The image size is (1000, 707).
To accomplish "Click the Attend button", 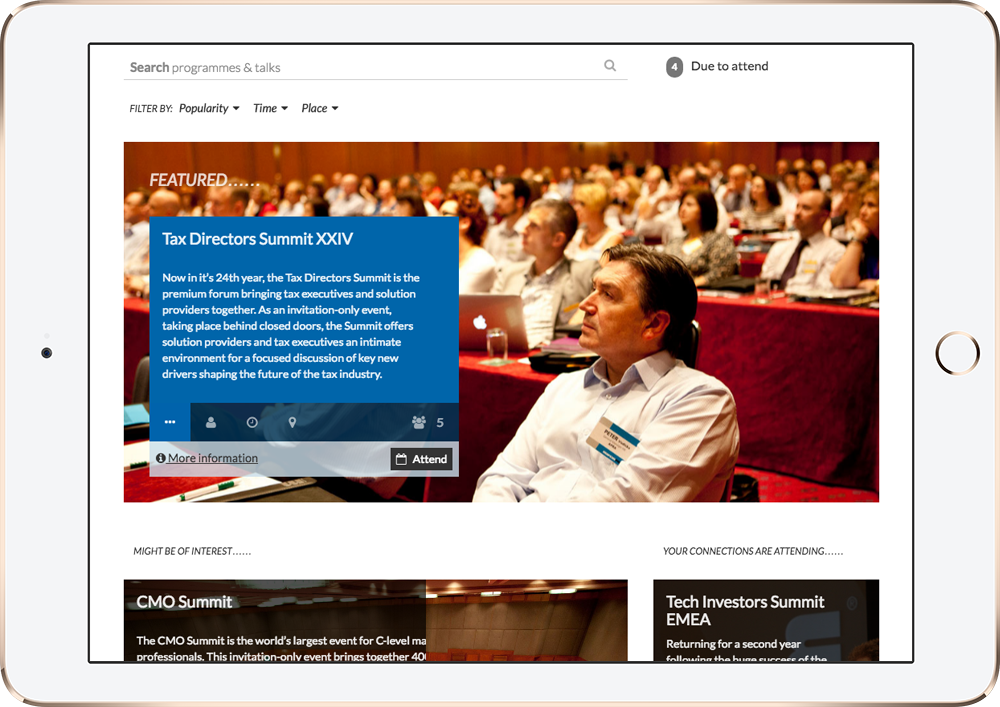I will 421,459.
